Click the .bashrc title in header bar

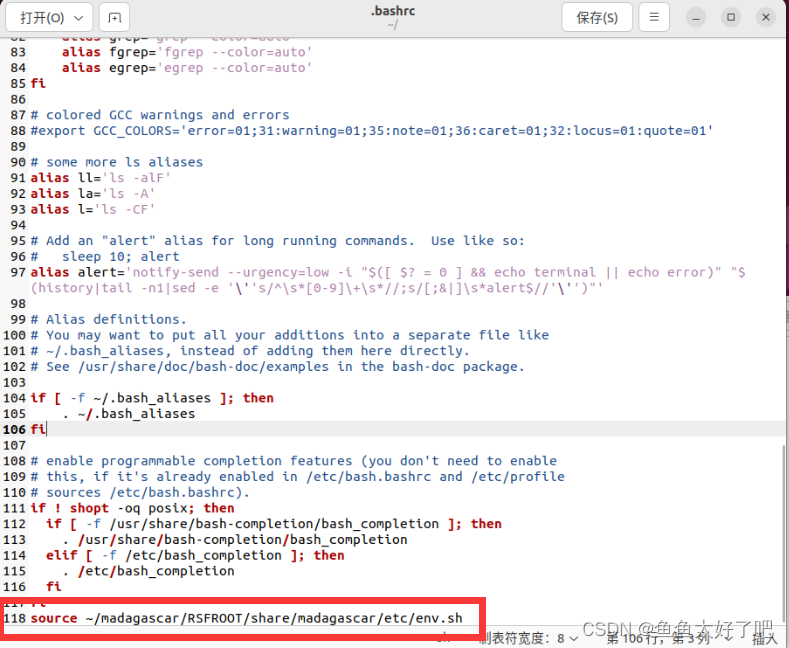click(393, 11)
